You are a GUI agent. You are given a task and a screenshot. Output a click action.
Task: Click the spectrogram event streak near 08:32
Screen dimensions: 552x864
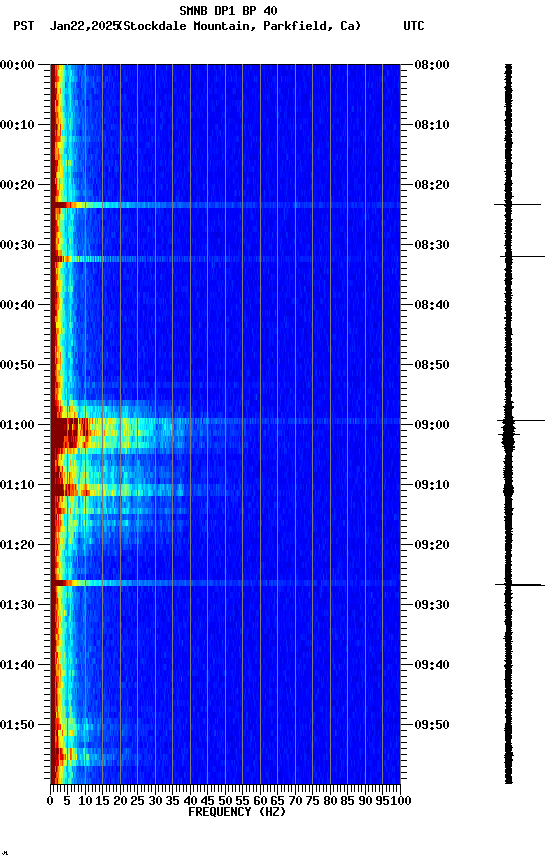coord(225,259)
